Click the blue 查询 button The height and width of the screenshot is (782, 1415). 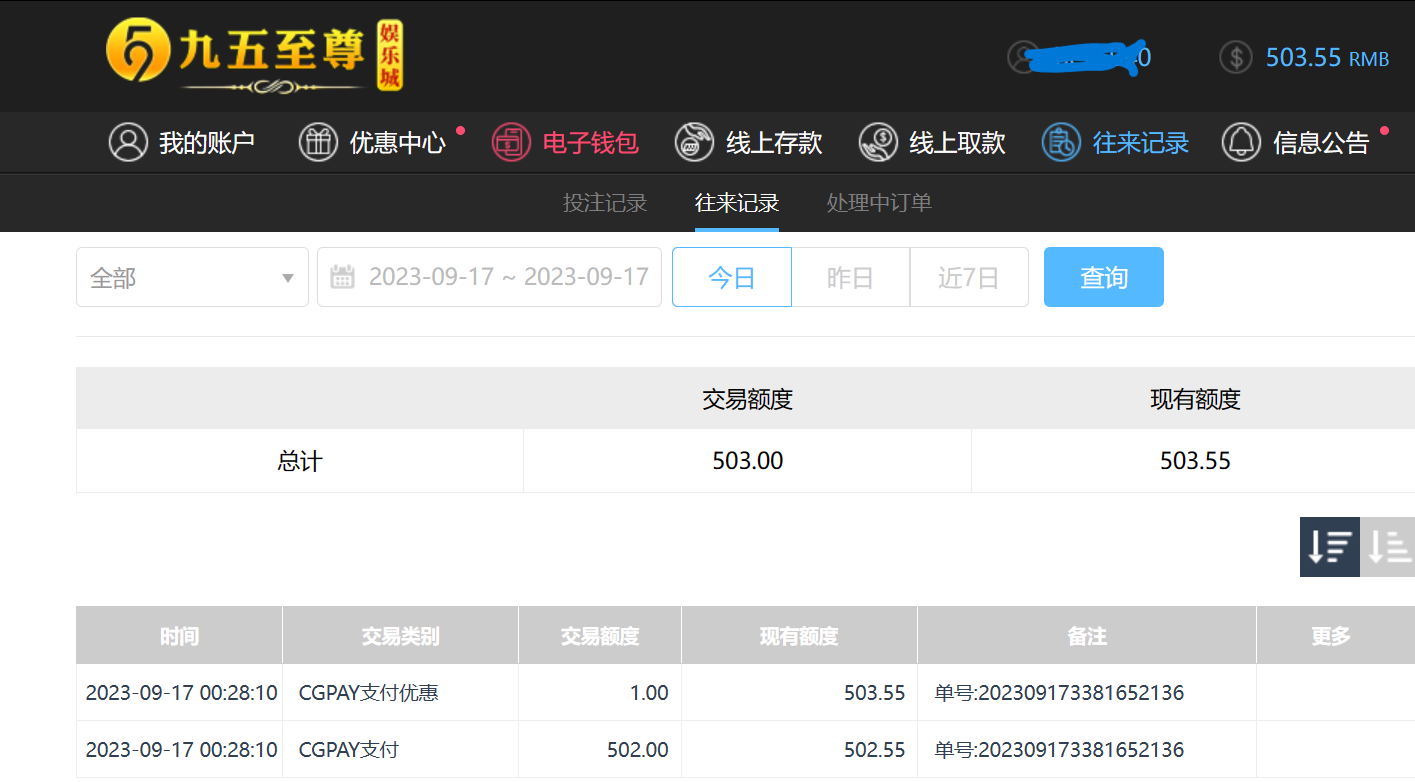click(1104, 277)
